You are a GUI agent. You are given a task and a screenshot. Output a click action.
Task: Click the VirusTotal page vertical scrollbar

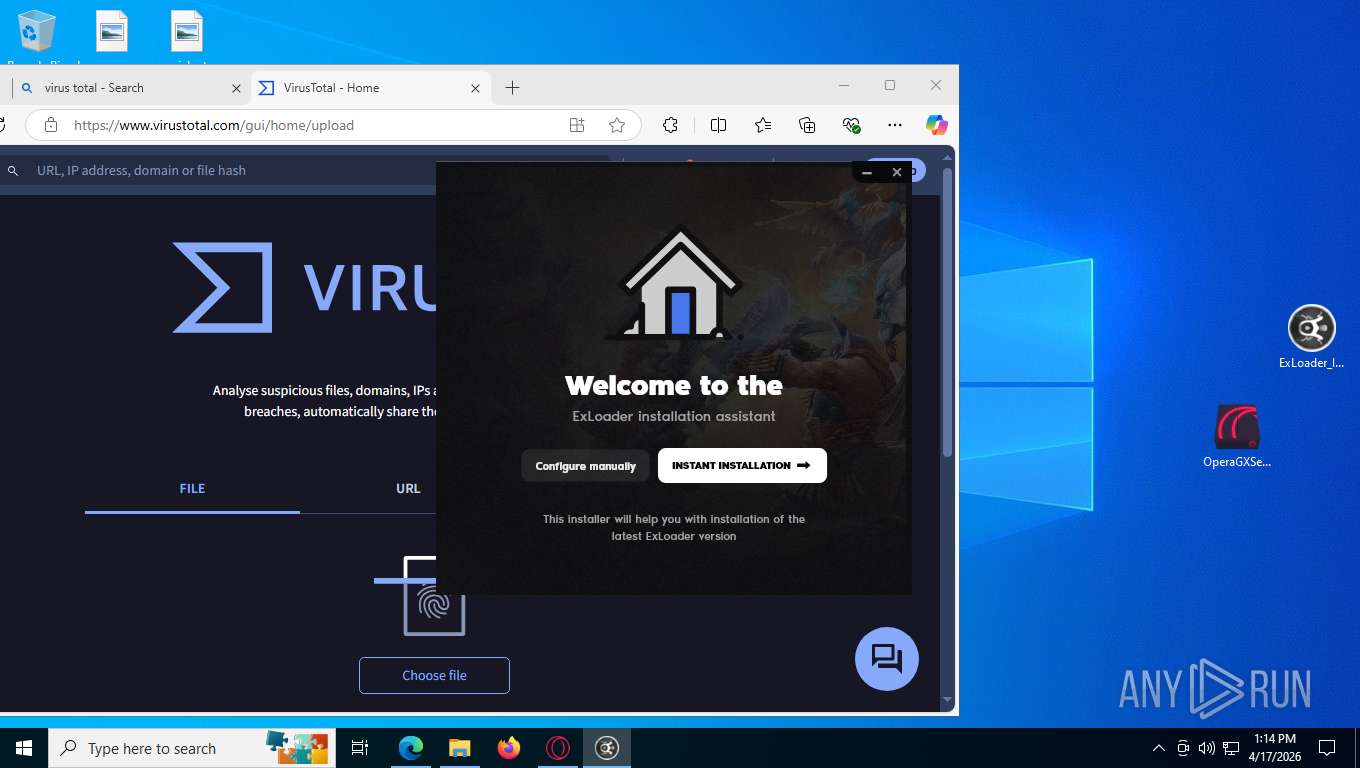coord(948,313)
